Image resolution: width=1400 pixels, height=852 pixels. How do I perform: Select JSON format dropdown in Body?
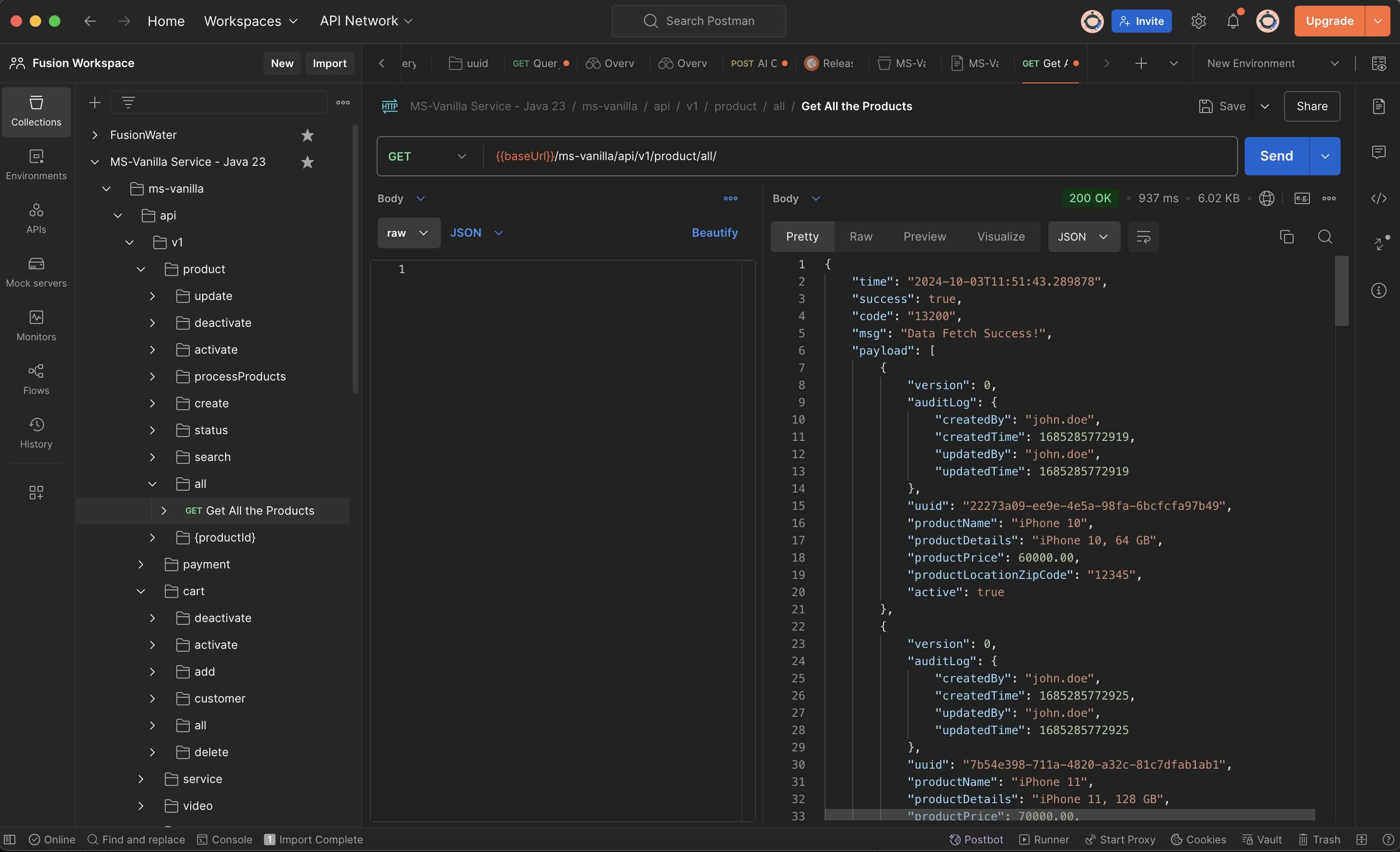point(477,232)
